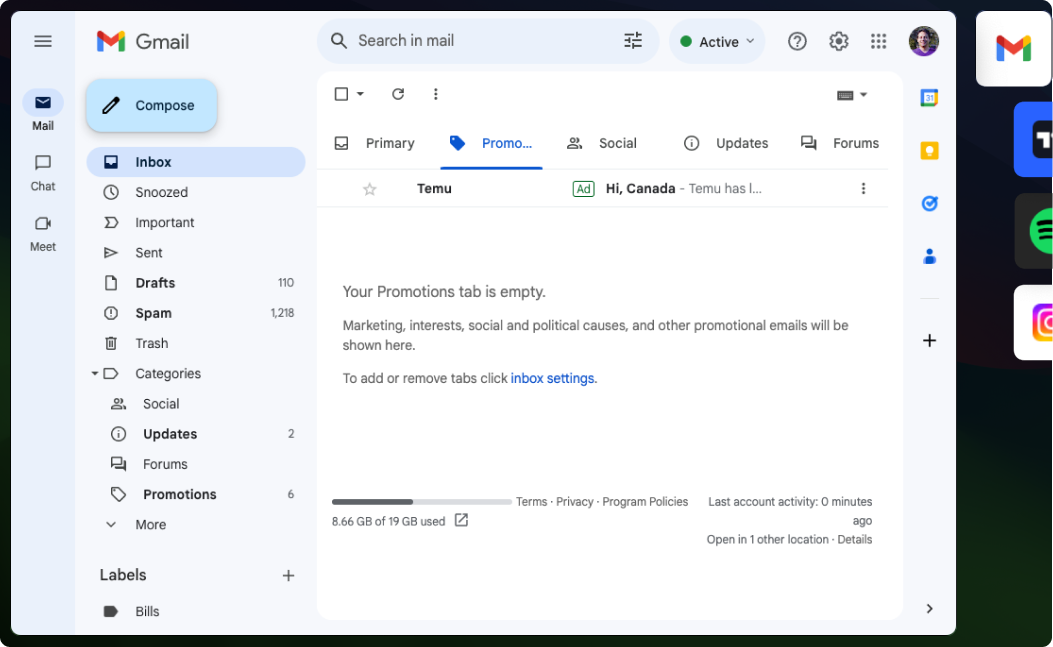Open the Bills label
Screen dimensions: 1053x647
(x=196, y=611)
